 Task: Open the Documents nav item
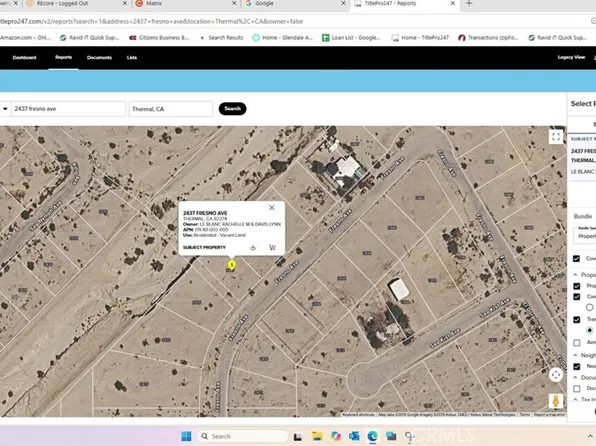[x=99, y=58]
